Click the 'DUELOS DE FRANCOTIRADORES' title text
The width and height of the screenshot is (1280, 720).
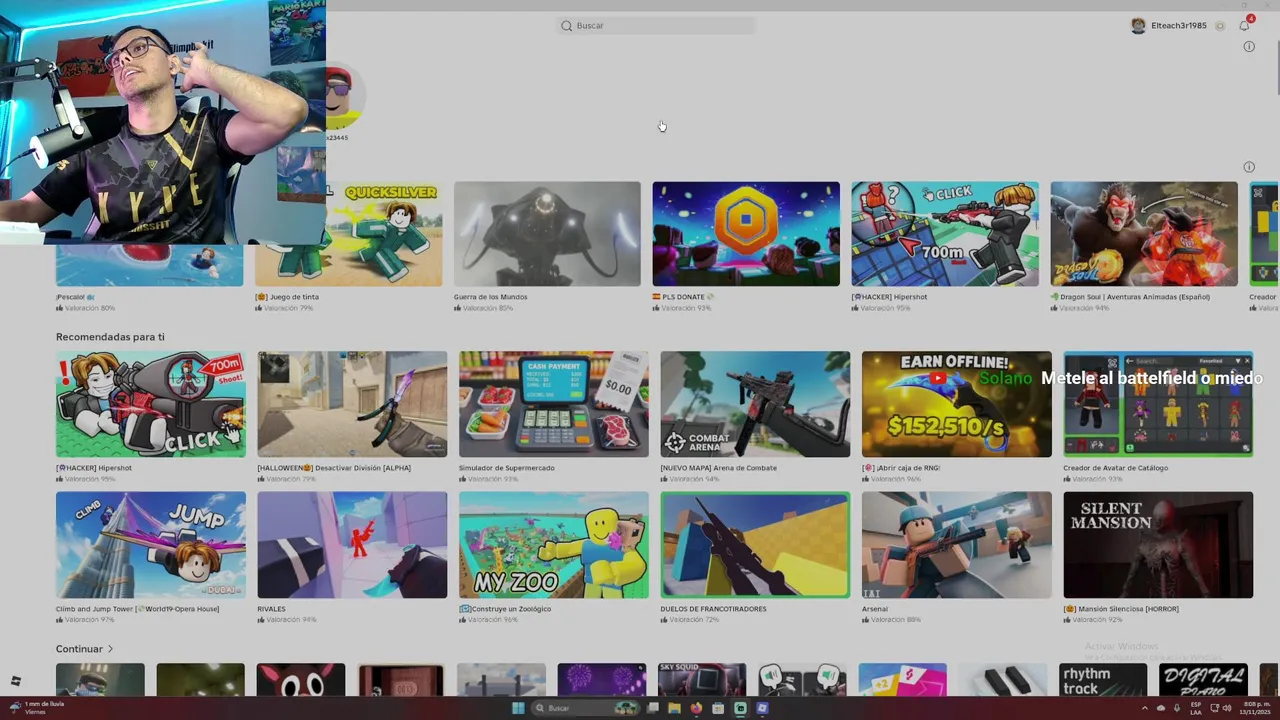coord(713,609)
